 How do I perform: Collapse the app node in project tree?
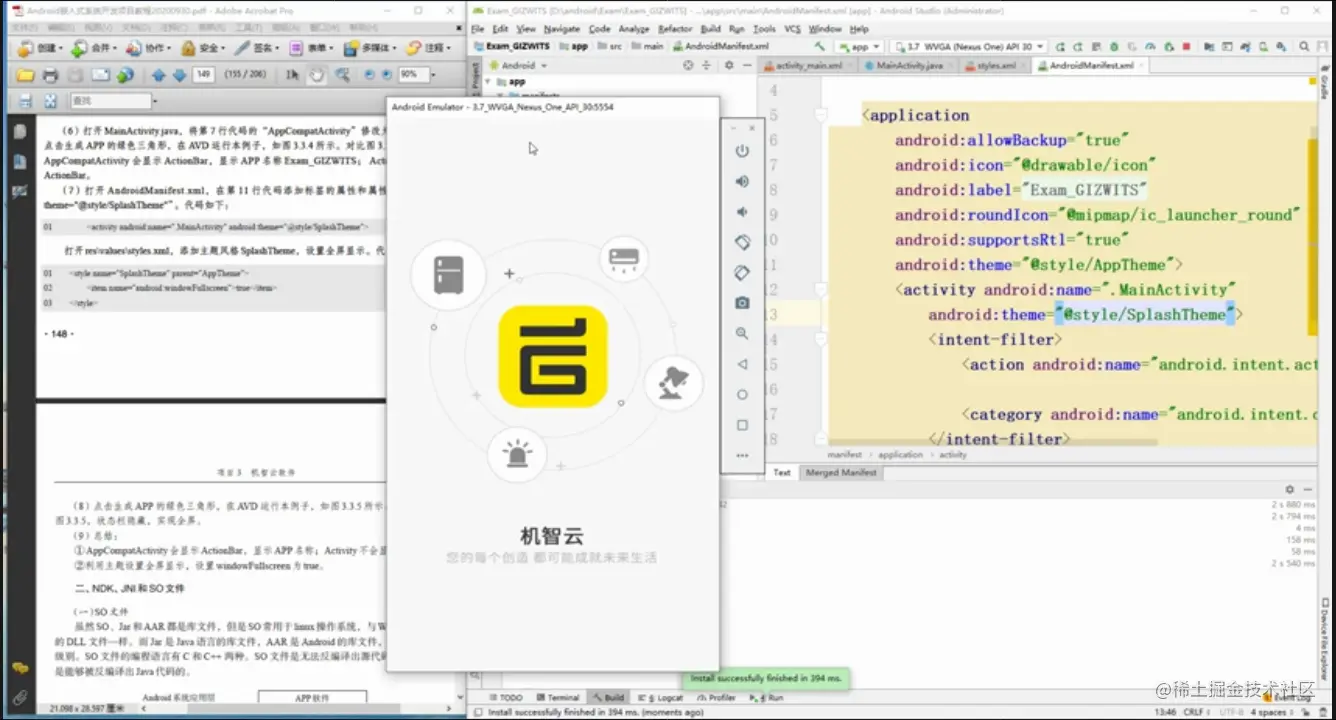488,82
